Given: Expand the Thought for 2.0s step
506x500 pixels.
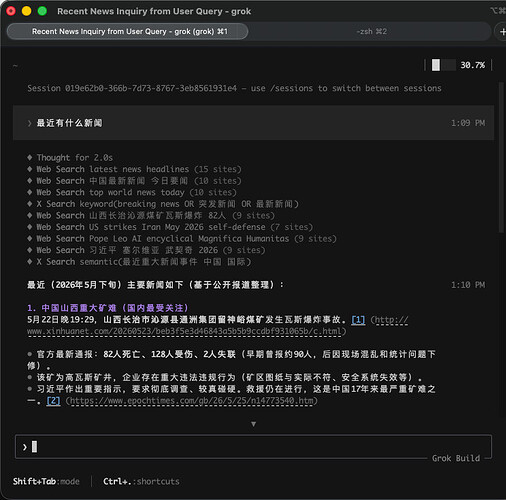Looking at the screenshot, I should point(75,157).
